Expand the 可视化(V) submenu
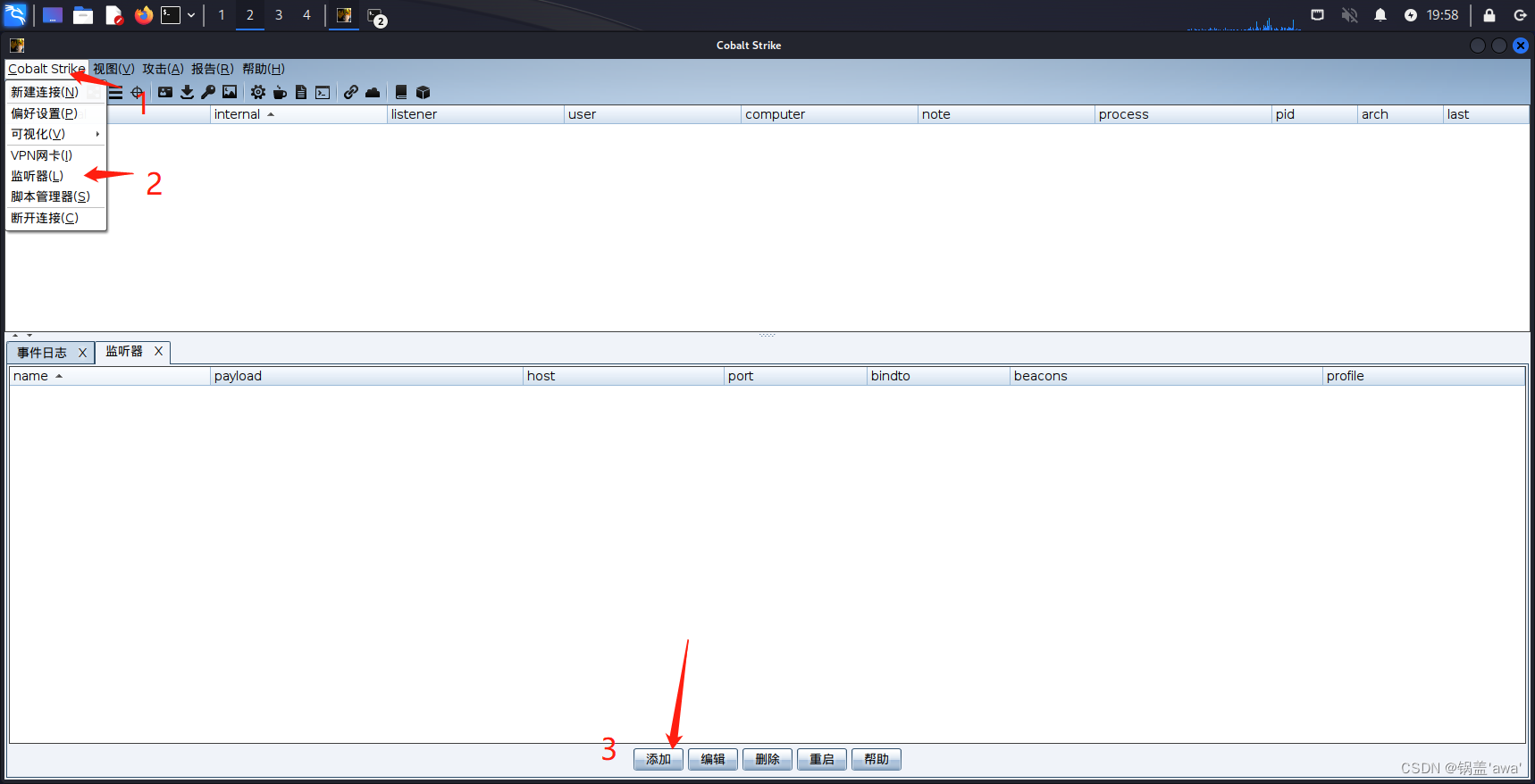Viewport: 1535px width, 784px height. tap(55, 134)
